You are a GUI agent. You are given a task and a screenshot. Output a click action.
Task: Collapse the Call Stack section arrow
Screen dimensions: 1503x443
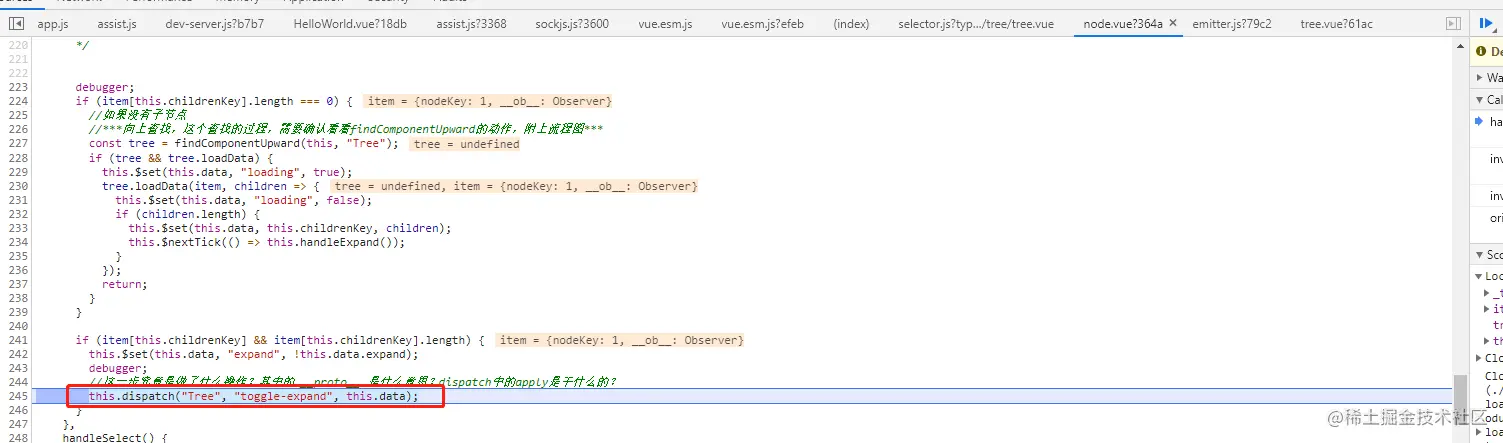point(1479,99)
